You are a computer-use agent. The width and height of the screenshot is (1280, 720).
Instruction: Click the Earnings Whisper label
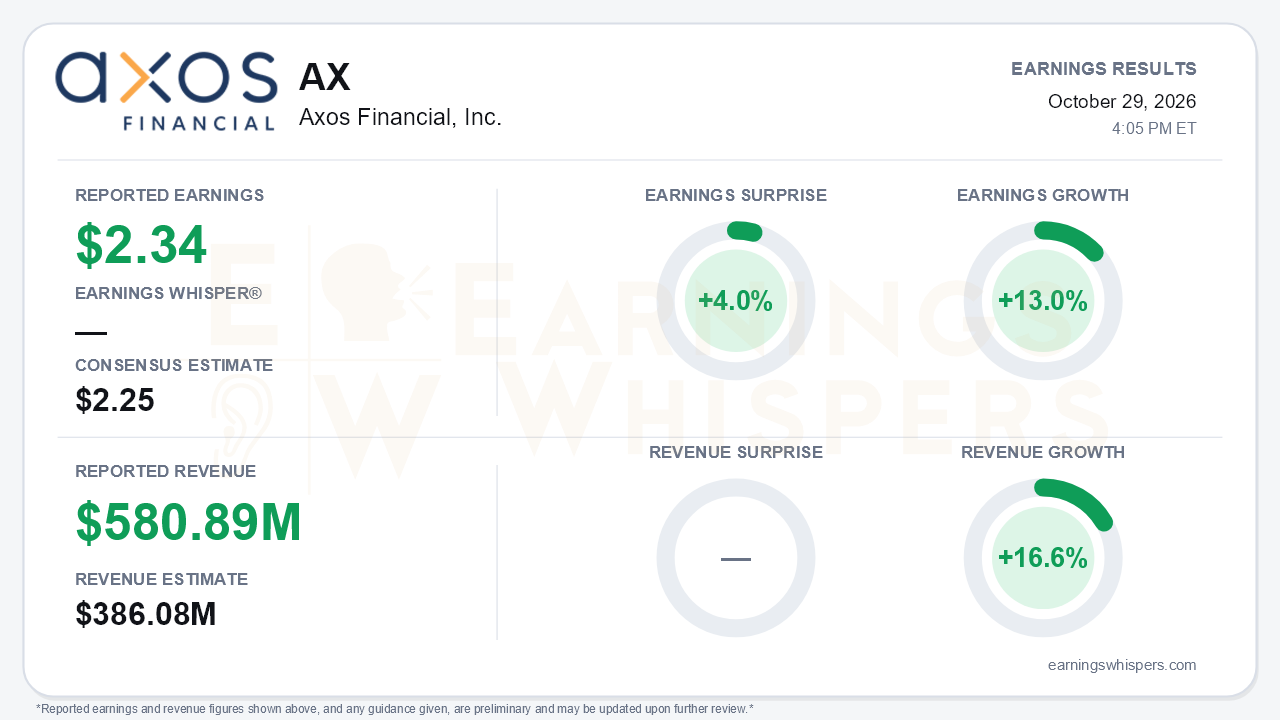click(169, 293)
